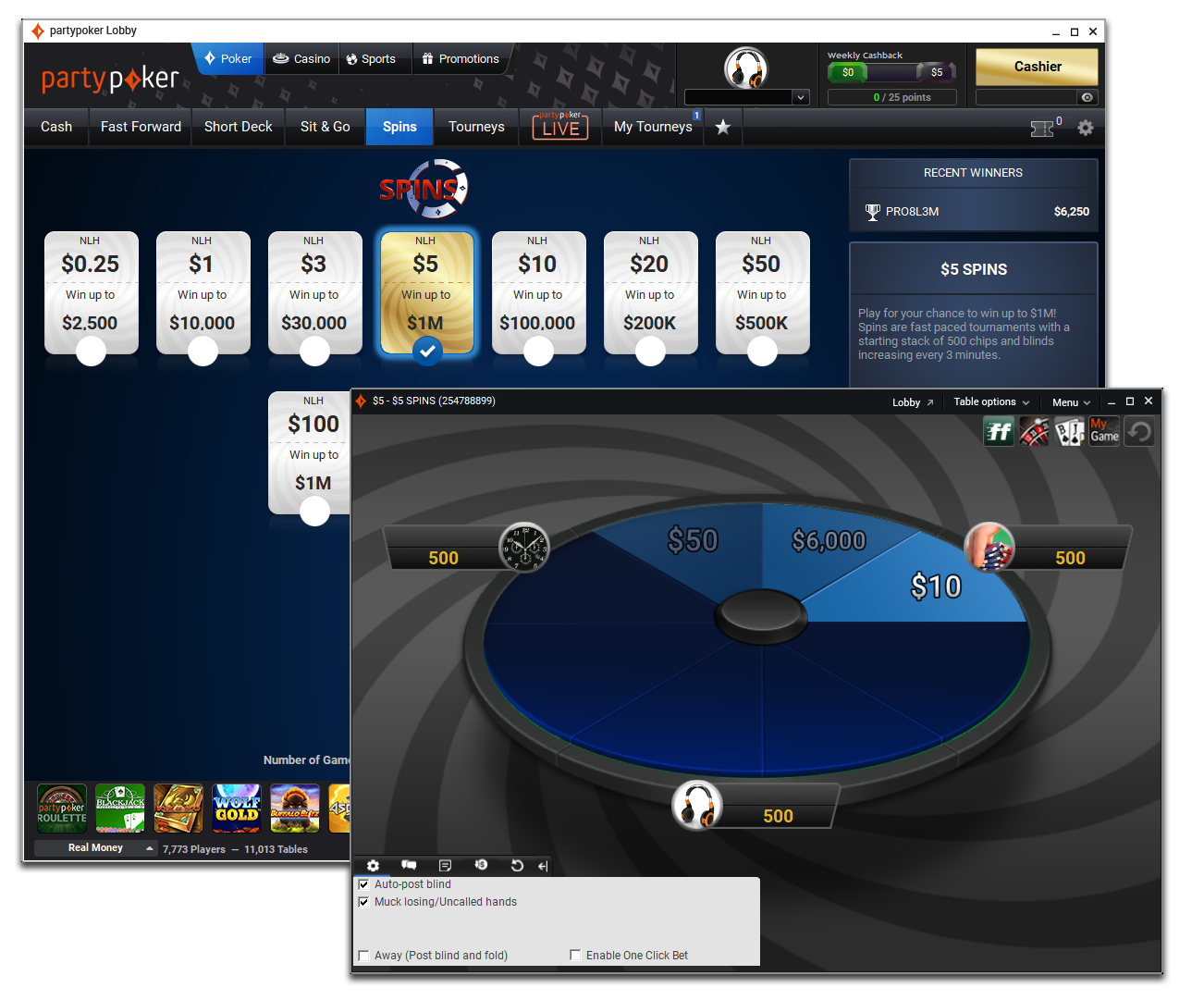Click the Fast Forward ff icon in table window
This screenshot has height=1000, width=1204.
(999, 432)
